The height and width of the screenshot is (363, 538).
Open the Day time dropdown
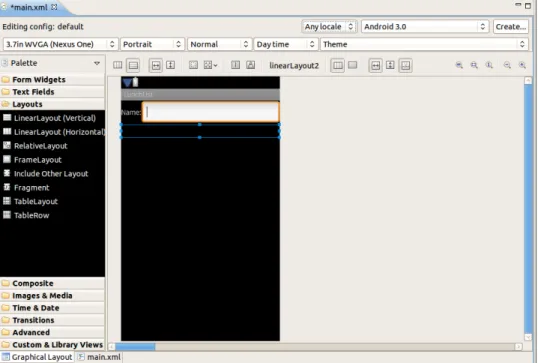(x=285, y=44)
